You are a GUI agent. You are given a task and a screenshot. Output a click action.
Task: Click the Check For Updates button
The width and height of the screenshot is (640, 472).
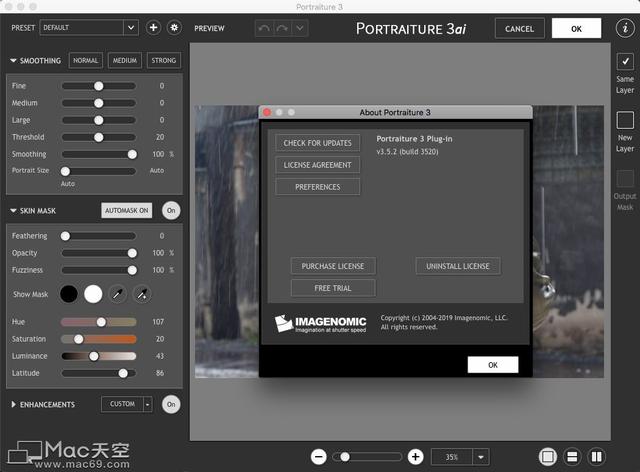317,143
